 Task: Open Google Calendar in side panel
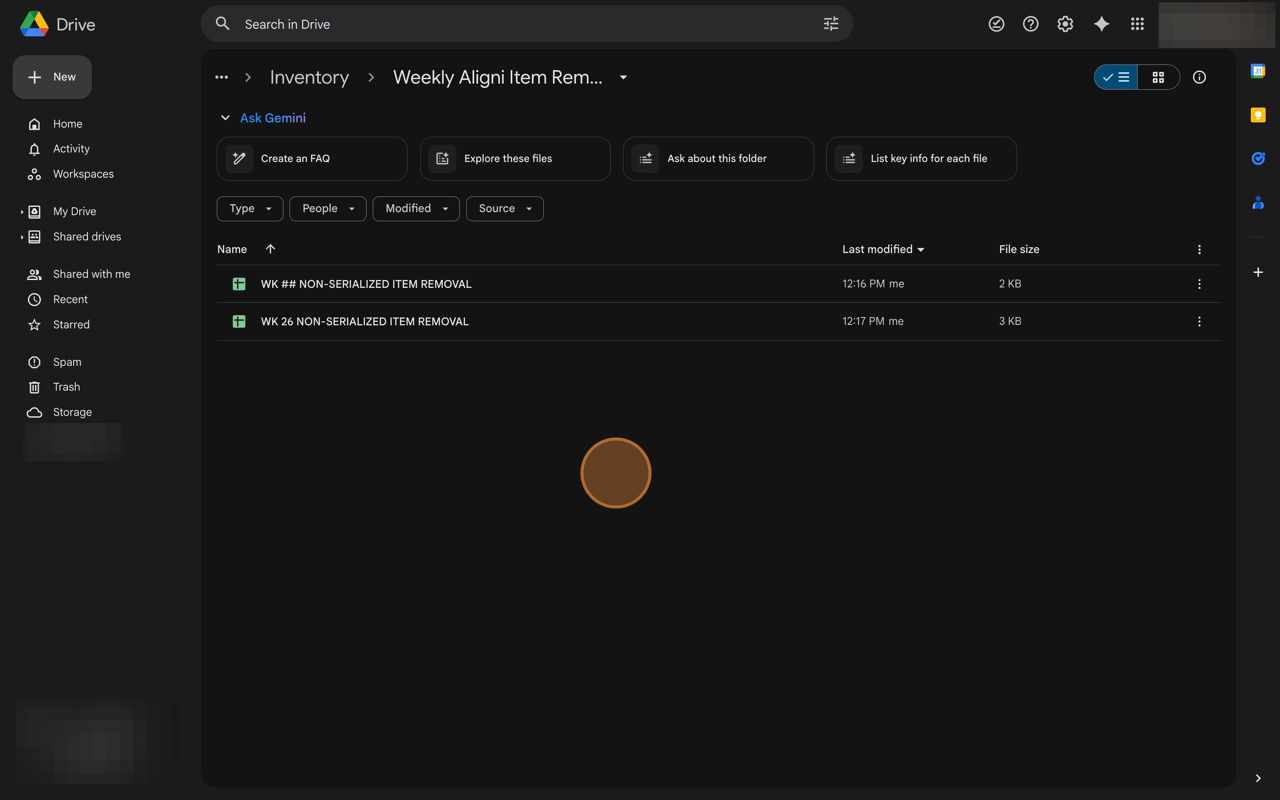pos(1258,71)
